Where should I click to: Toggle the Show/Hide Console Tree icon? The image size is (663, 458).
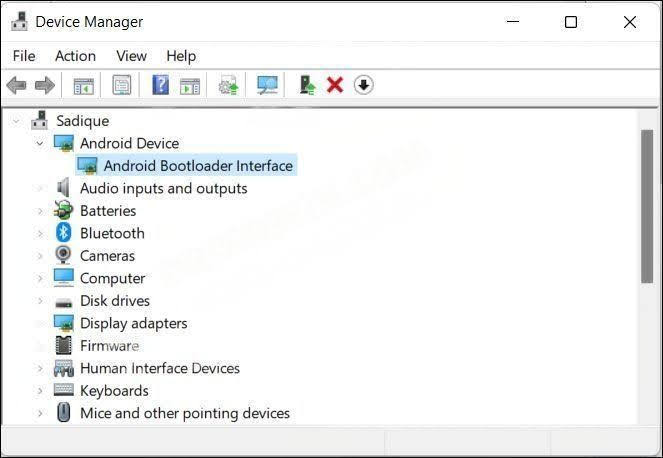click(x=84, y=85)
